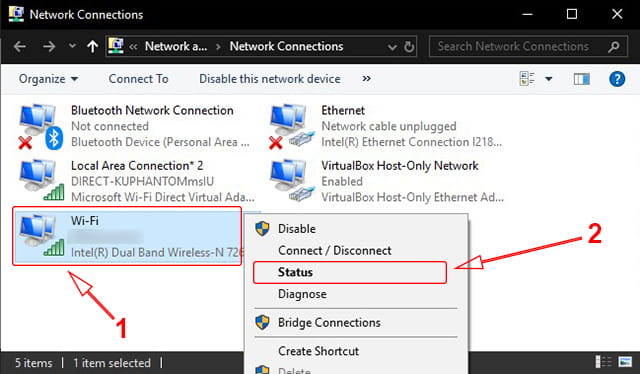Click the DIRECT-KUPHANTOMmsIU text

[142, 181]
